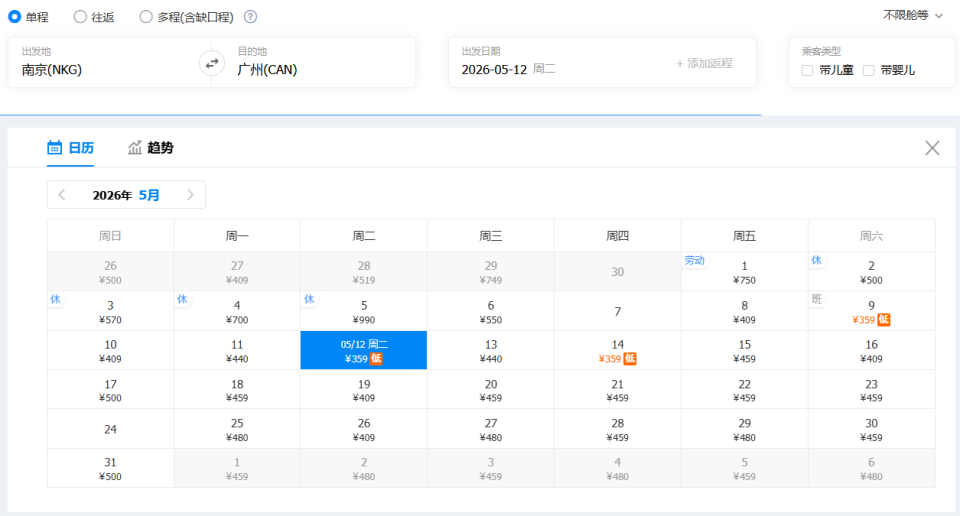The width and height of the screenshot is (960, 516).
Task: Select May 15 priced ¥459
Action: tap(744, 350)
